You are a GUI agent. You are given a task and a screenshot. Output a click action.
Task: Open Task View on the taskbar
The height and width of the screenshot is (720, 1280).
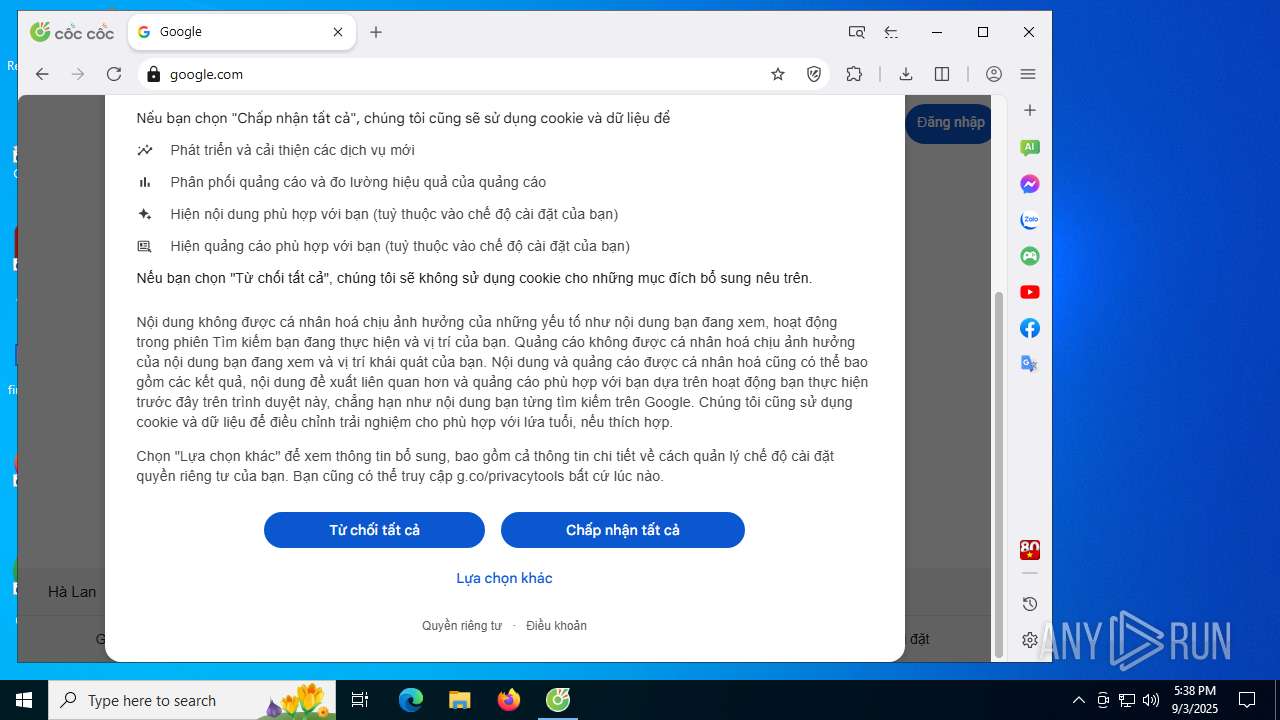tap(360, 700)
